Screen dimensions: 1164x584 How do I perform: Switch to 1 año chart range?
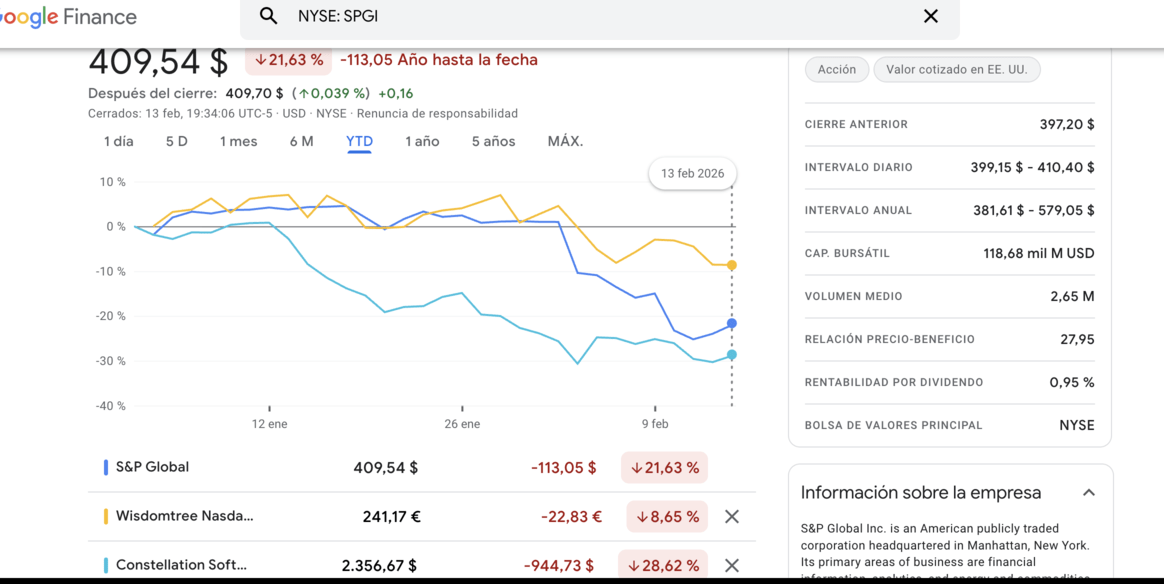tap(422, 141)
